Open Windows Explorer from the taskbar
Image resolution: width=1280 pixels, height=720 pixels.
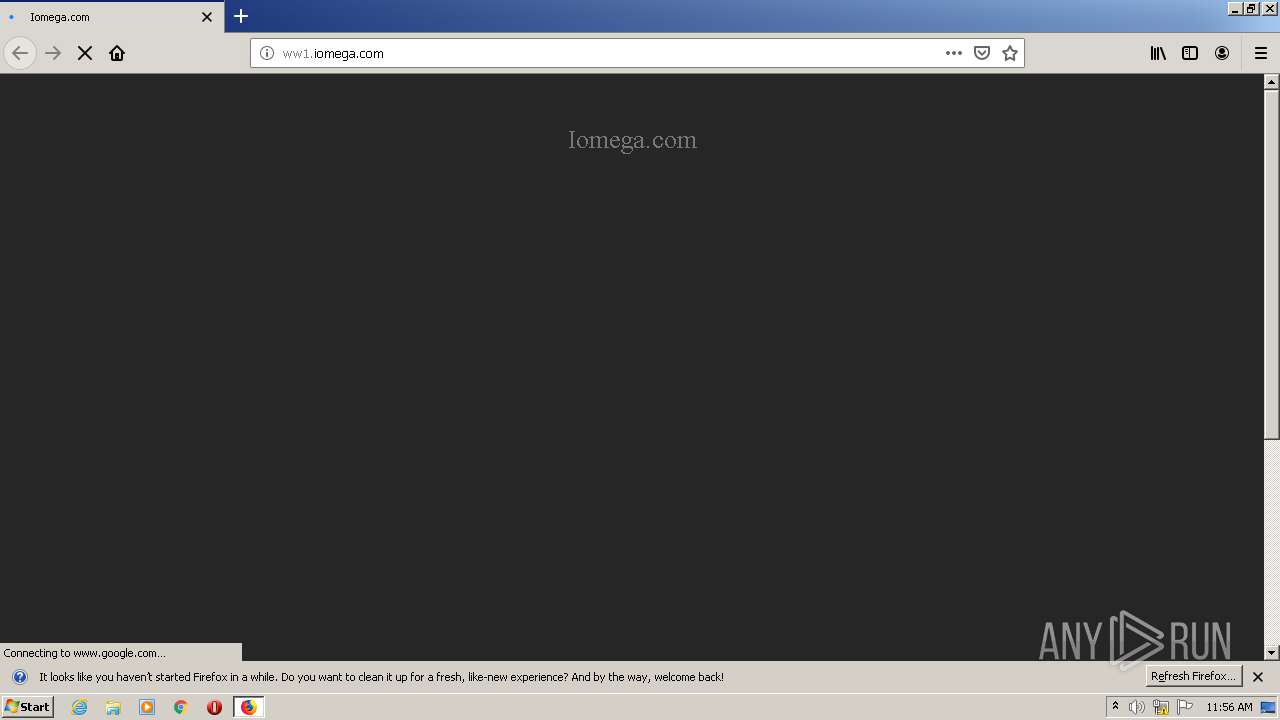113,707
